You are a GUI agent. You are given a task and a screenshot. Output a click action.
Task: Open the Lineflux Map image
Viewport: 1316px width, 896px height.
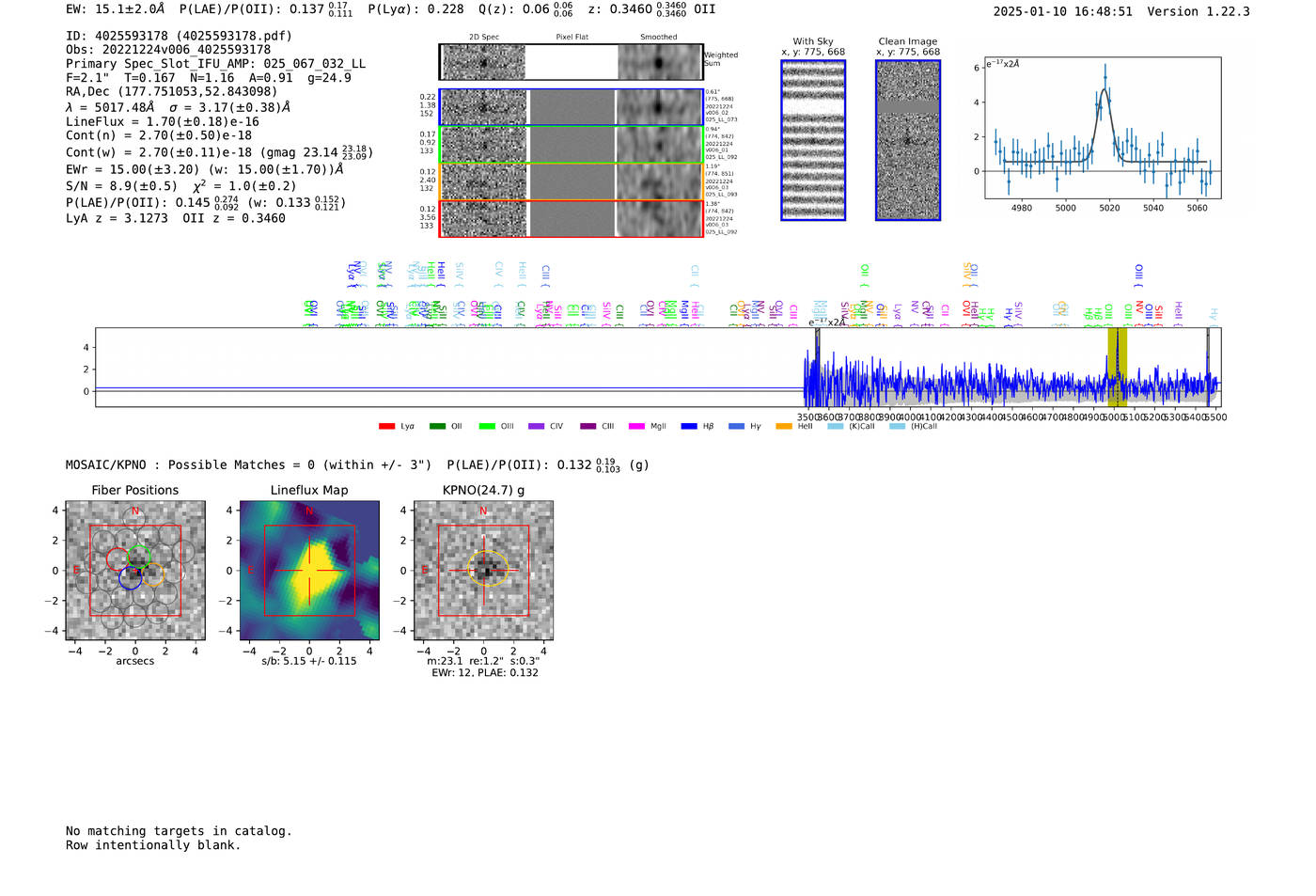click(309, 571)
